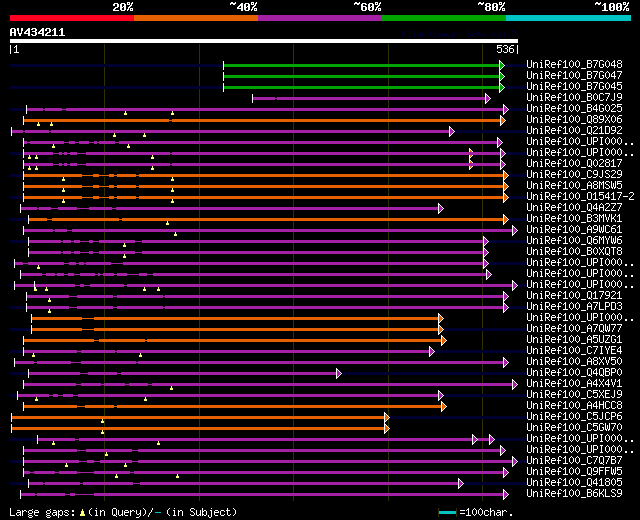The width and height of the screenshot is (640, 520).
Task: Click the white AV434211 query sequence bar
Action: point(264,41)
